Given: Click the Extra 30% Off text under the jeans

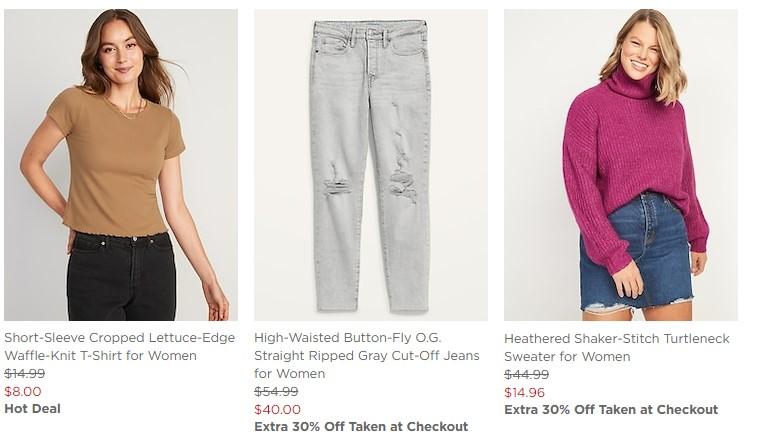Looking at the screenshot, I should [360, 427].
